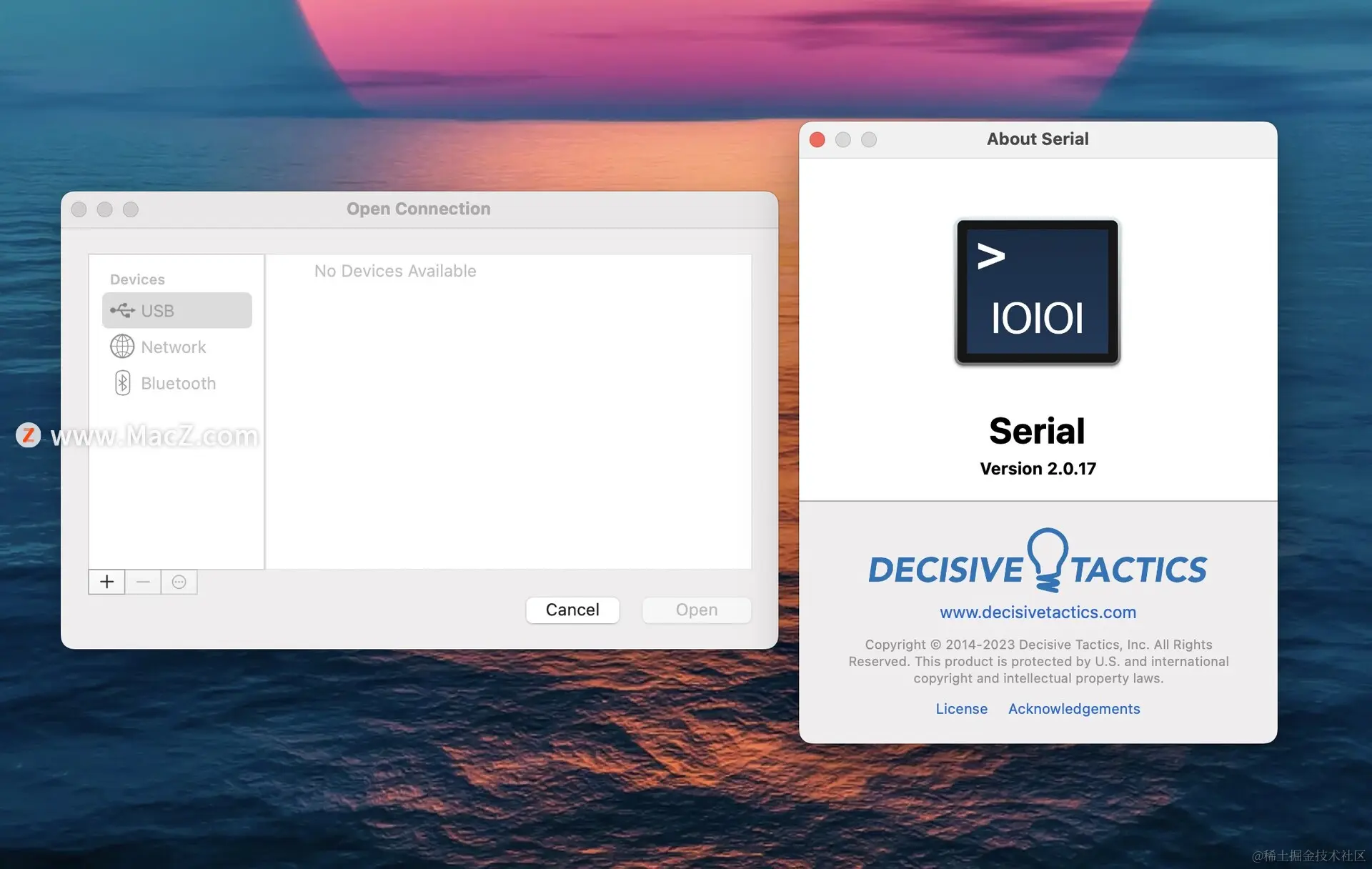Open the License link
The image size is (1372, 869).
(961, 709)
